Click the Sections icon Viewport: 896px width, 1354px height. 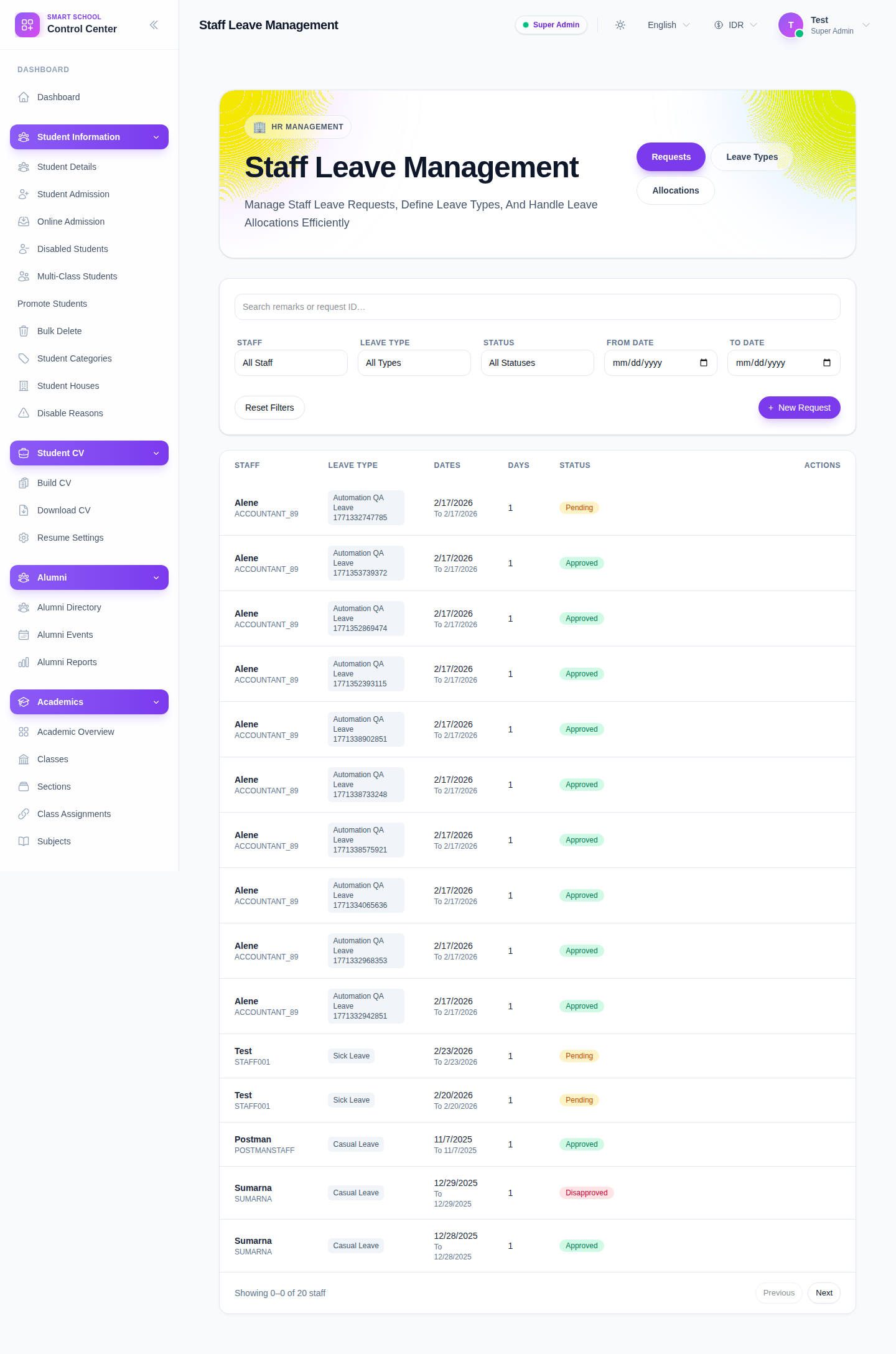click(x=24, y=787)
